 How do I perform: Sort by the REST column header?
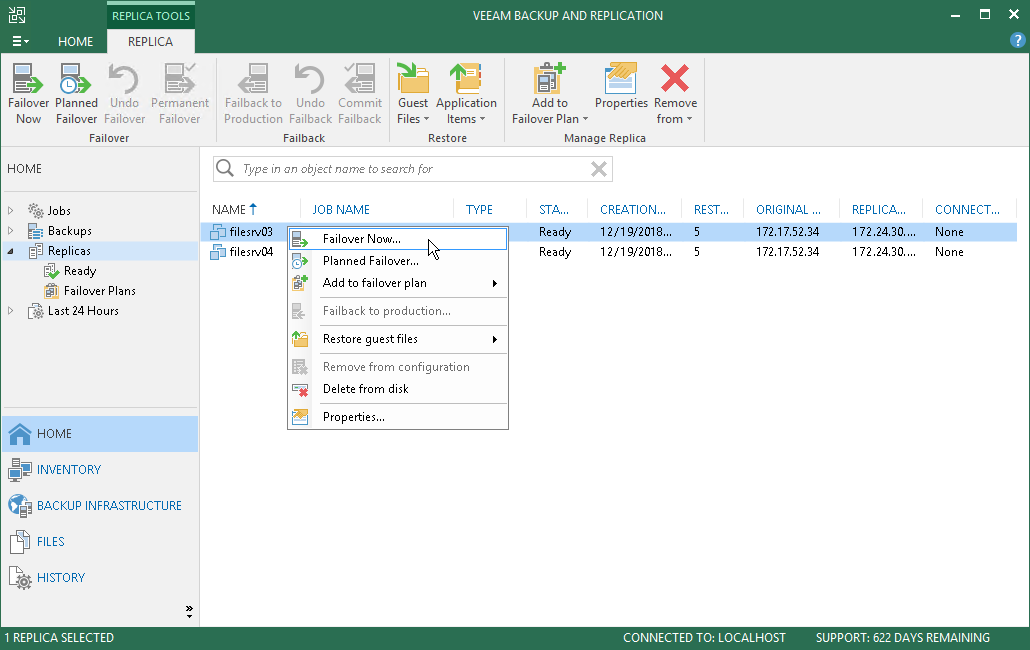click(711, 209)
